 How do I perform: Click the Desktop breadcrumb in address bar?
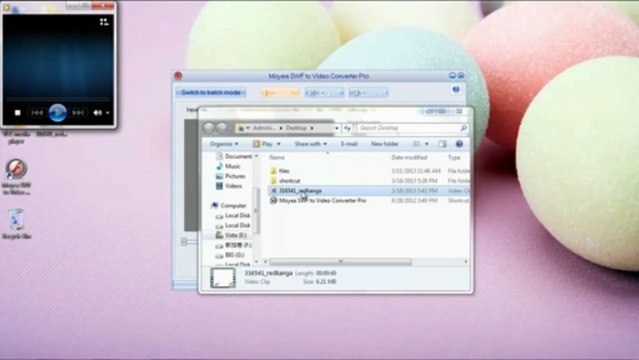(x=296, y=128)
